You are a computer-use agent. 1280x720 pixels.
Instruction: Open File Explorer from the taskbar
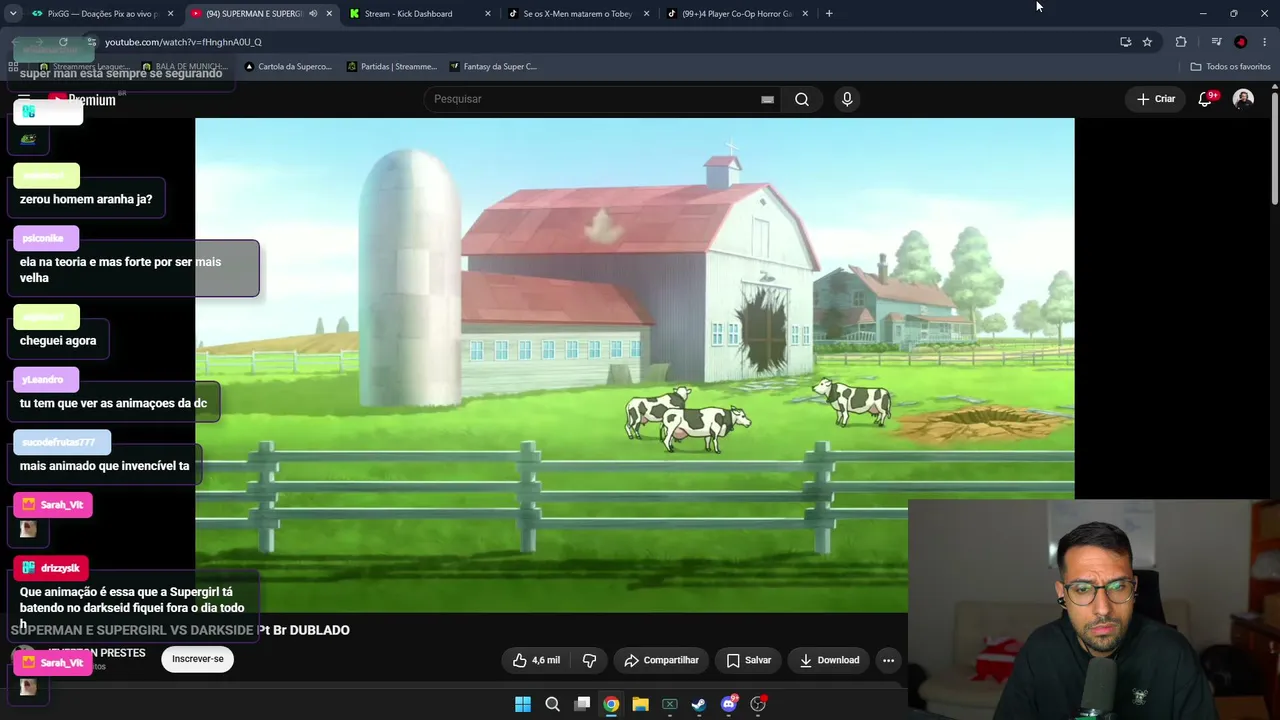click(640, 704)
